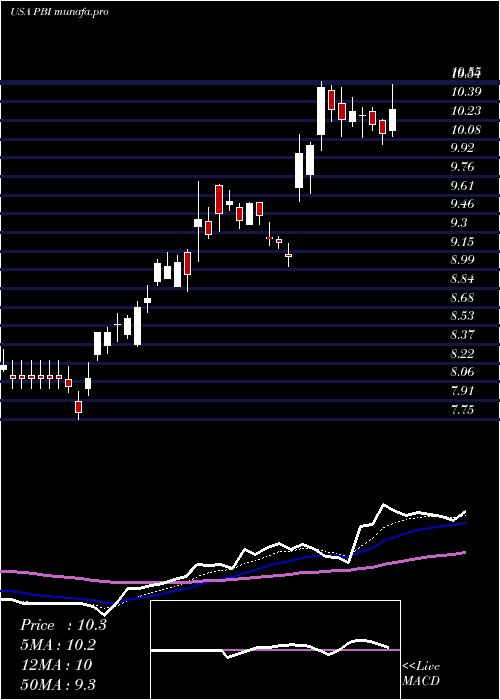Click the '<<Live MACD' label
The width and height of the screenshot is (500, 700).
click(x=421, y=673)
